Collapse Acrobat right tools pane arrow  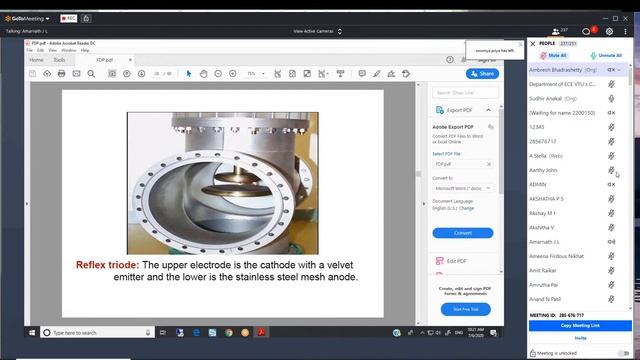coord(424,204)
